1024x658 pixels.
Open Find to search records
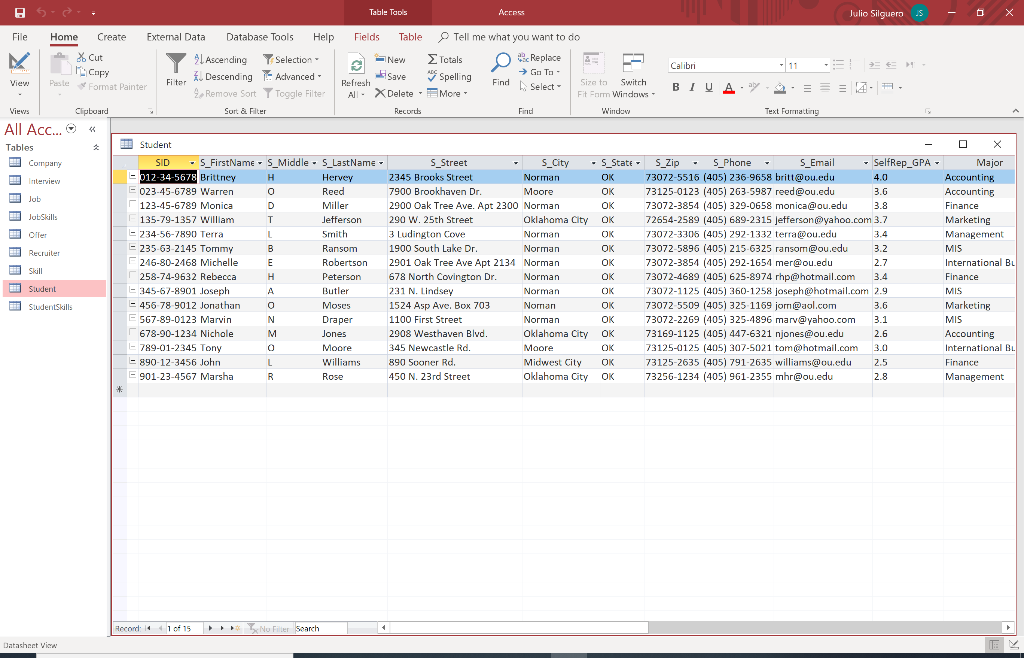(x=500, y=72)
